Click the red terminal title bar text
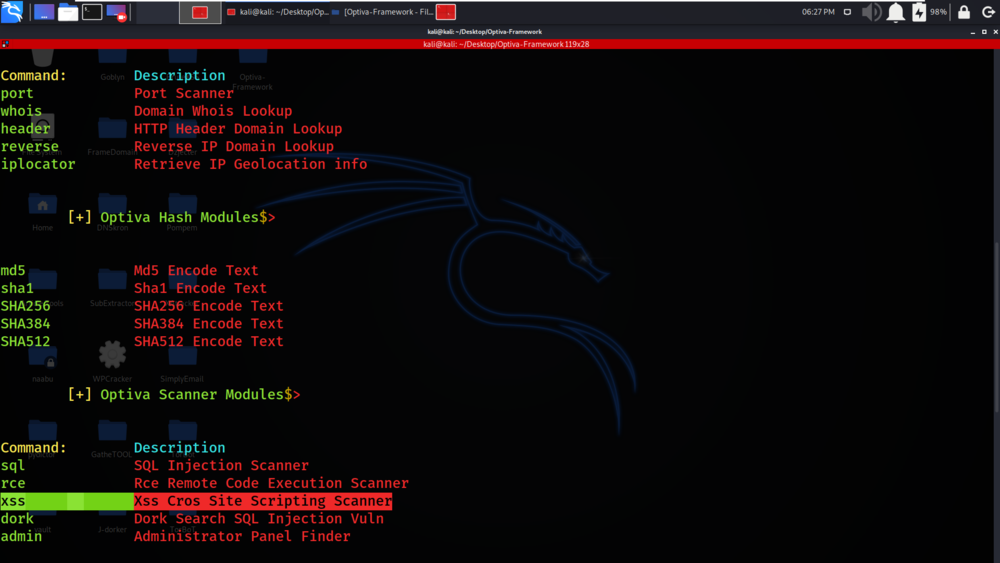1000x563 pixels. [506, 44]
